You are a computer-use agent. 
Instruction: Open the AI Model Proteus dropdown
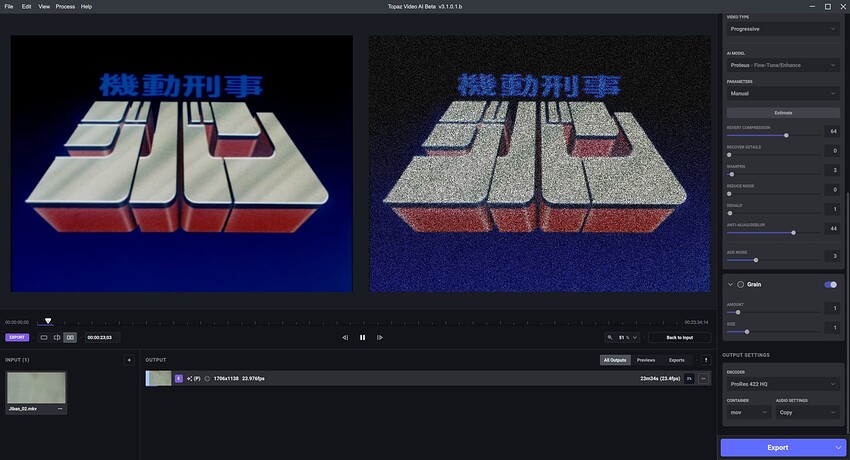(783, 65)
